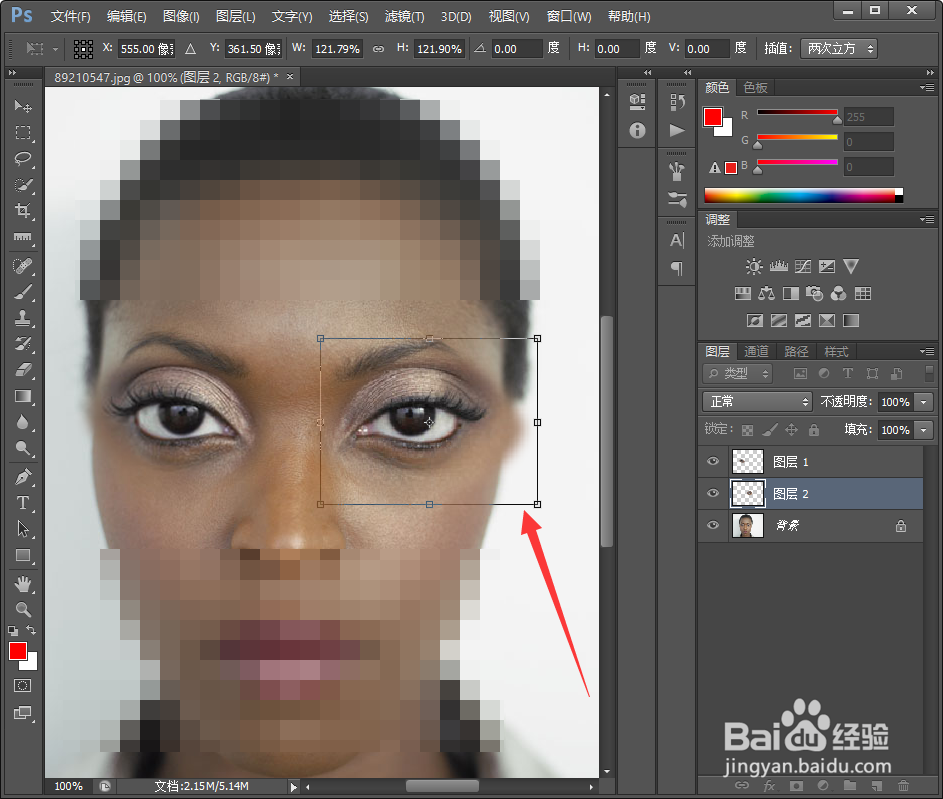Select the Pen tool
The height and width of the screenshot is (799, 943).
click(x=23, y=477)
